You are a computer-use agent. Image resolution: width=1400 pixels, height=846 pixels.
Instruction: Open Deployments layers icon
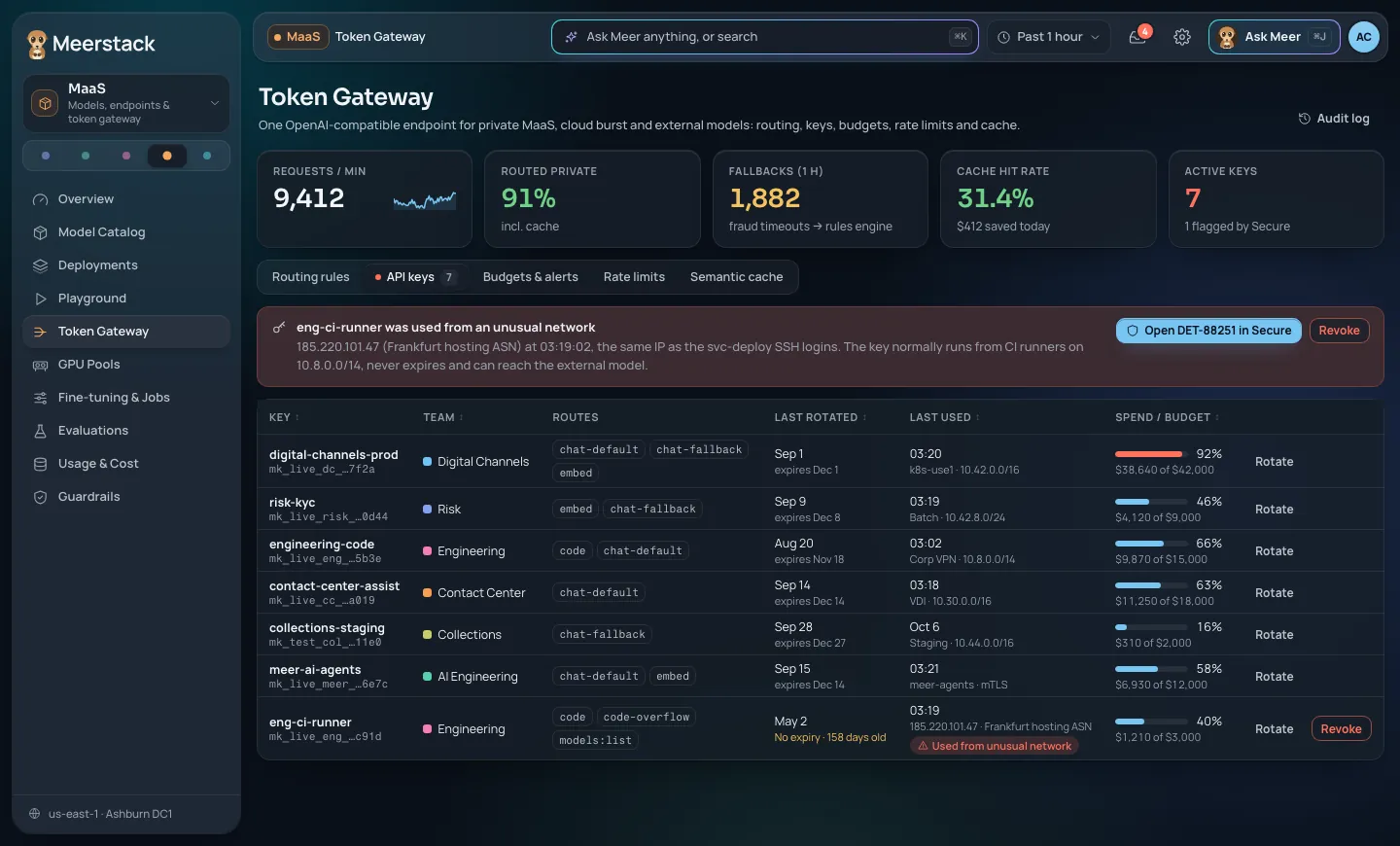pos(40,265)
